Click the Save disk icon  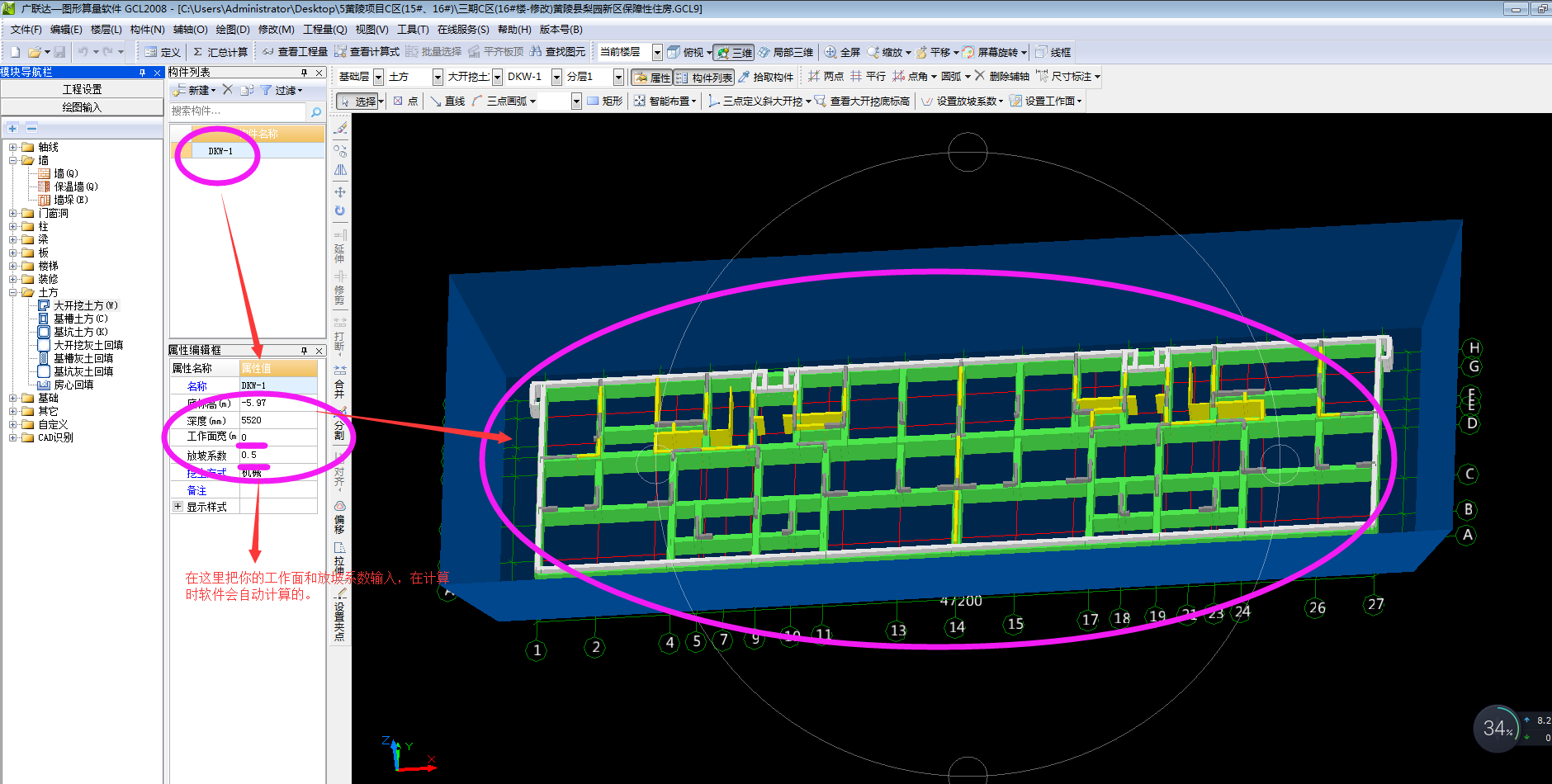[59, 52]
